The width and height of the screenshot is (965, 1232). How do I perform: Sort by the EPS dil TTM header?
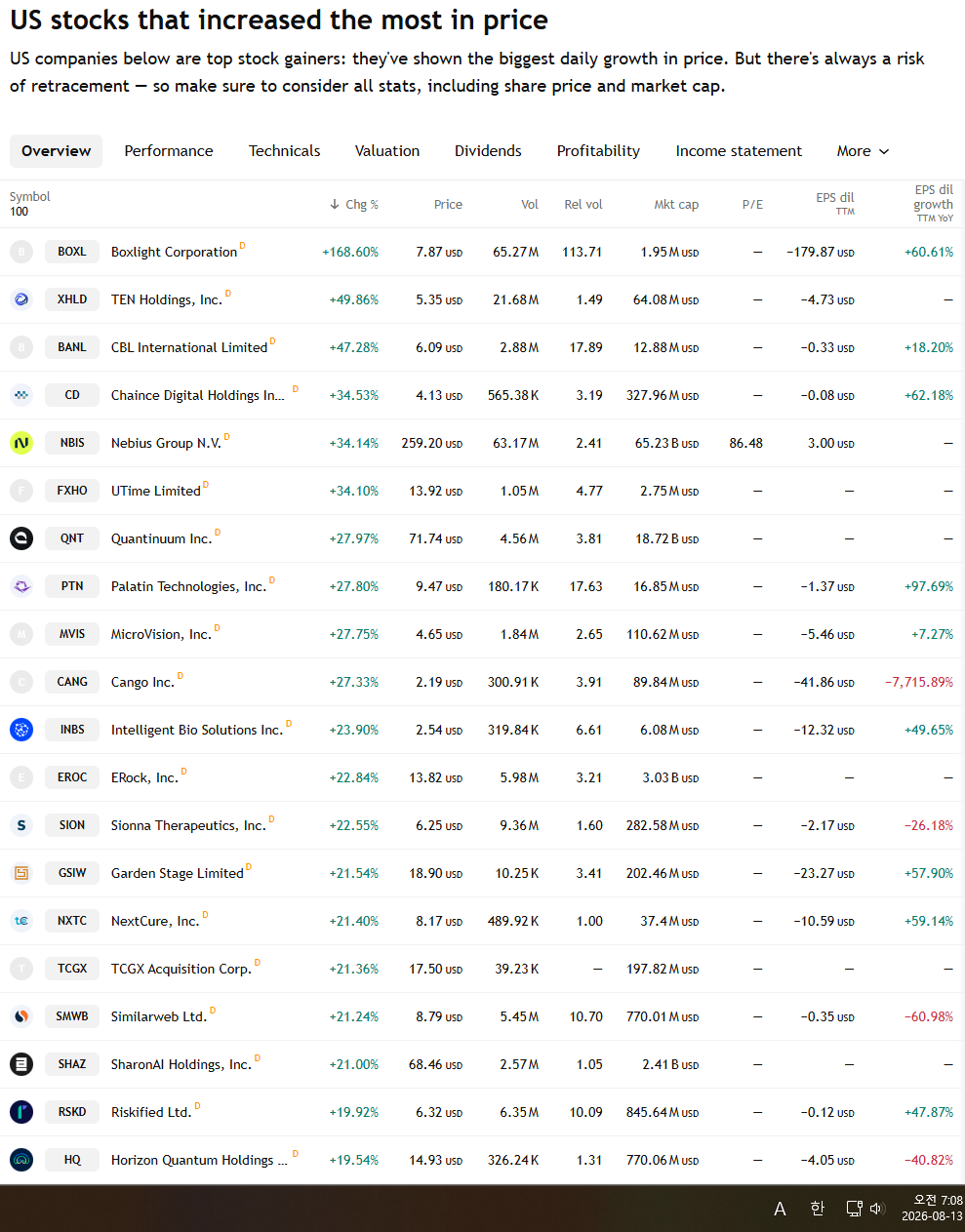coord(835,204)
